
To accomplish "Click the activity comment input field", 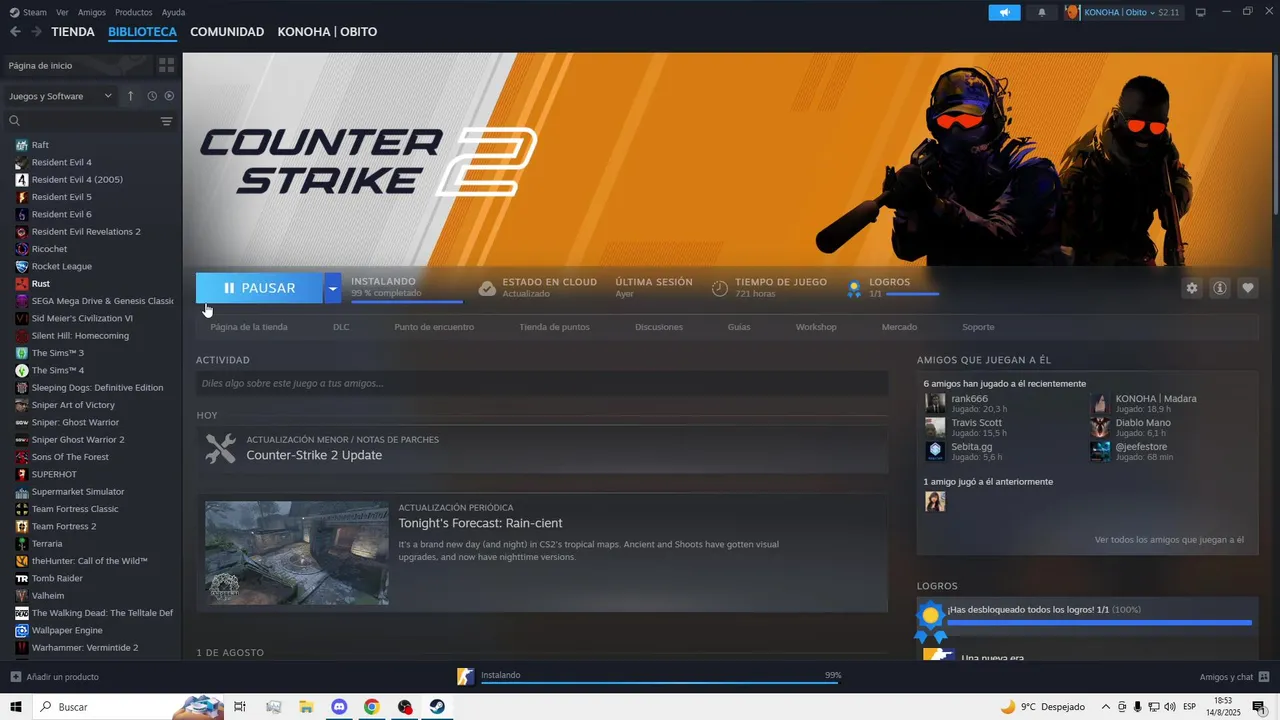I will [541, 383].
